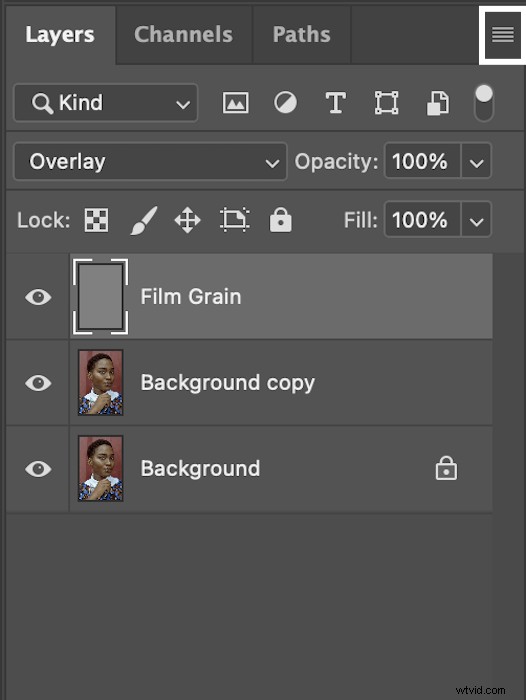
Task: Lock transparent pixels checkerboard icon
Action: point(96,220)
